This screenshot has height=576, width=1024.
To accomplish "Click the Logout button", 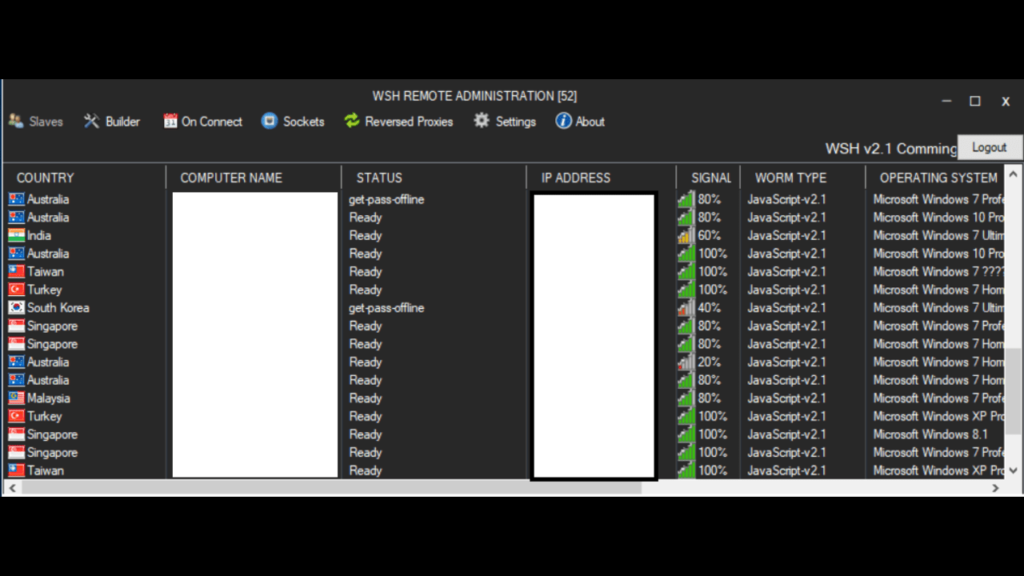I will coord(989,148).
